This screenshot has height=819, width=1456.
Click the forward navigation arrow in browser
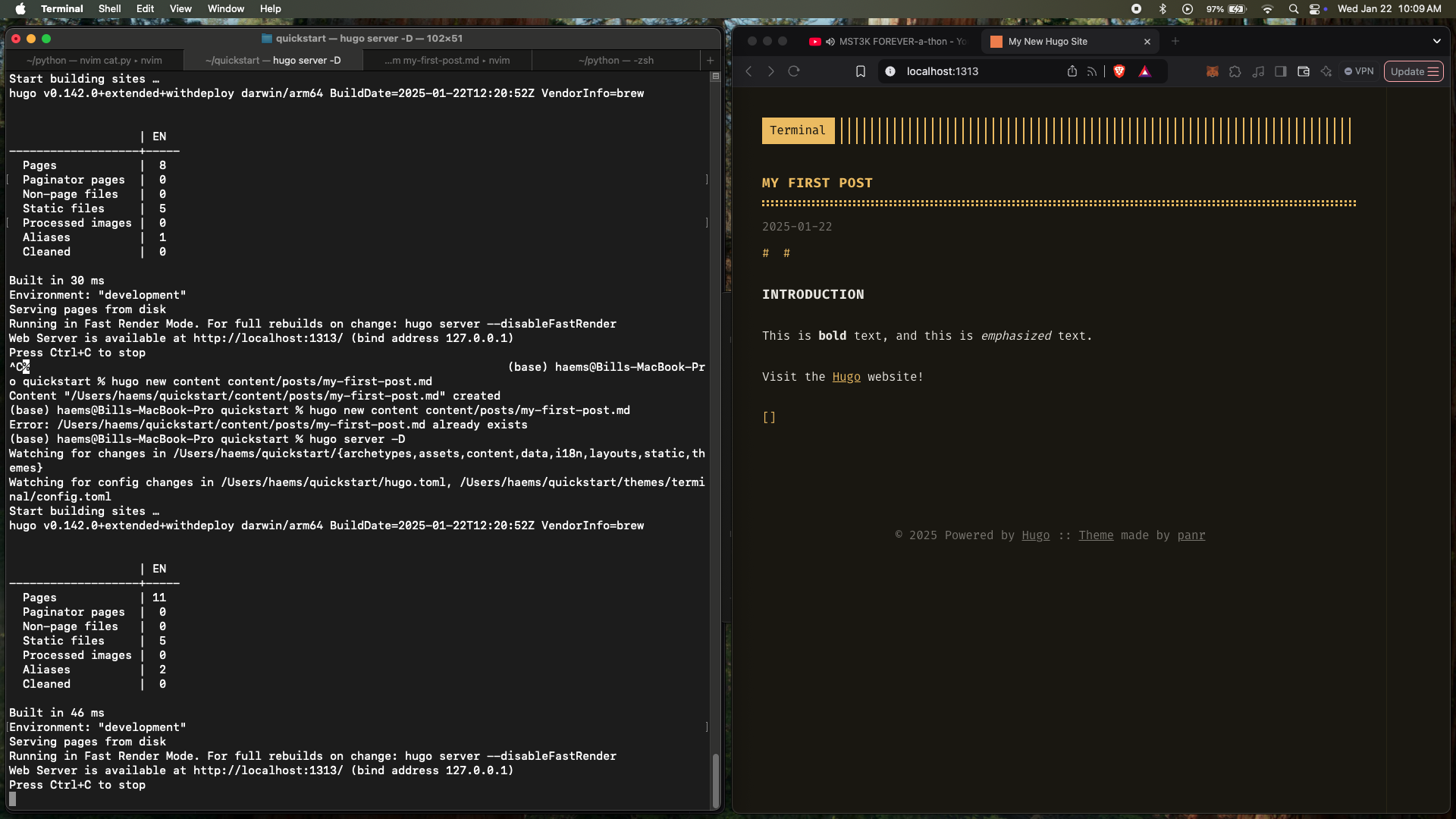(x=771, y=71)
